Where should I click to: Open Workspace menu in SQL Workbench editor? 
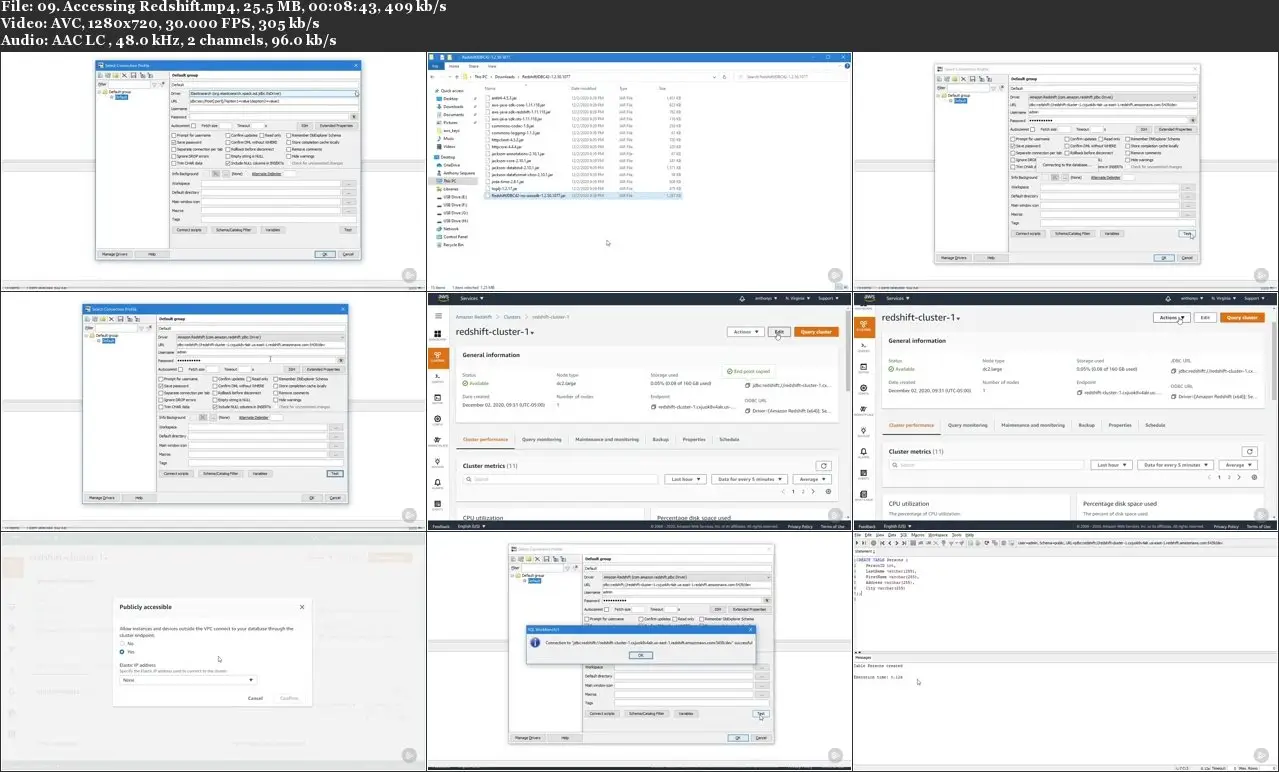click(x=938, y=535)
